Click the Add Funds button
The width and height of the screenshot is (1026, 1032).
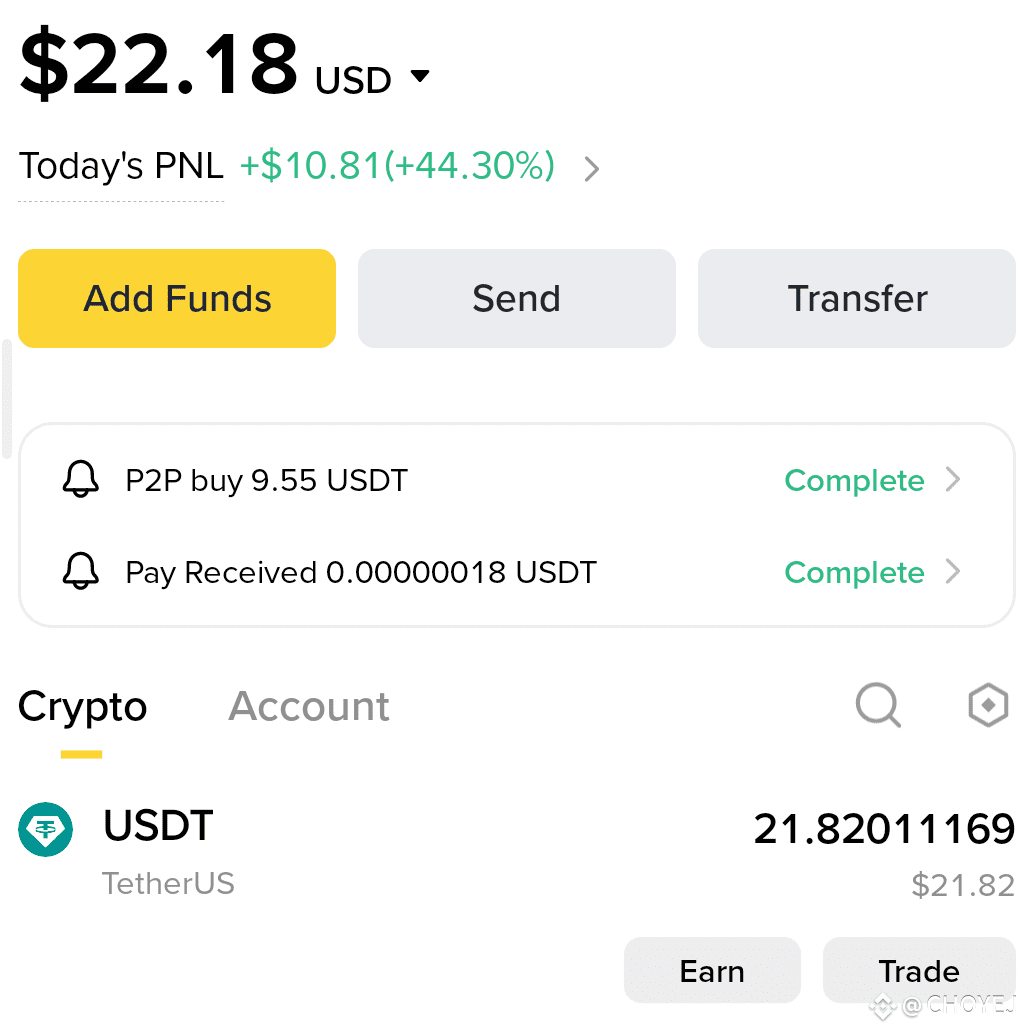click(x=177, y=298)
